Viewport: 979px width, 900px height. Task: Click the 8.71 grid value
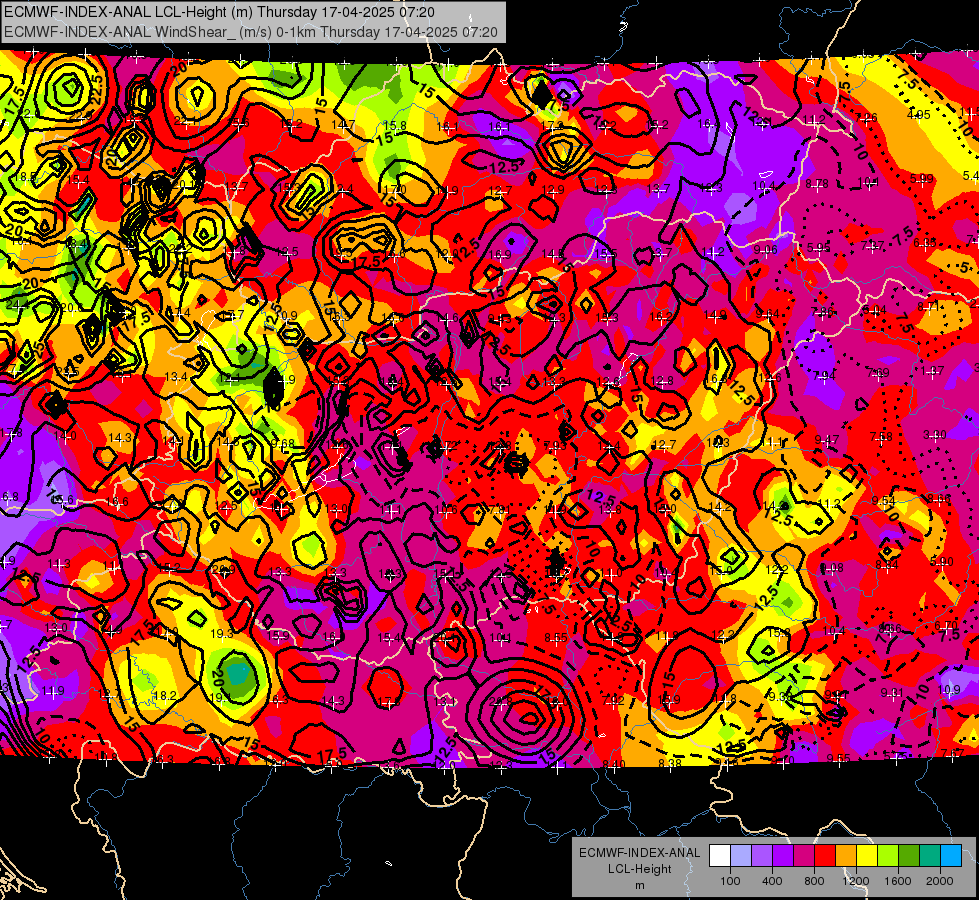coord(929,307)
